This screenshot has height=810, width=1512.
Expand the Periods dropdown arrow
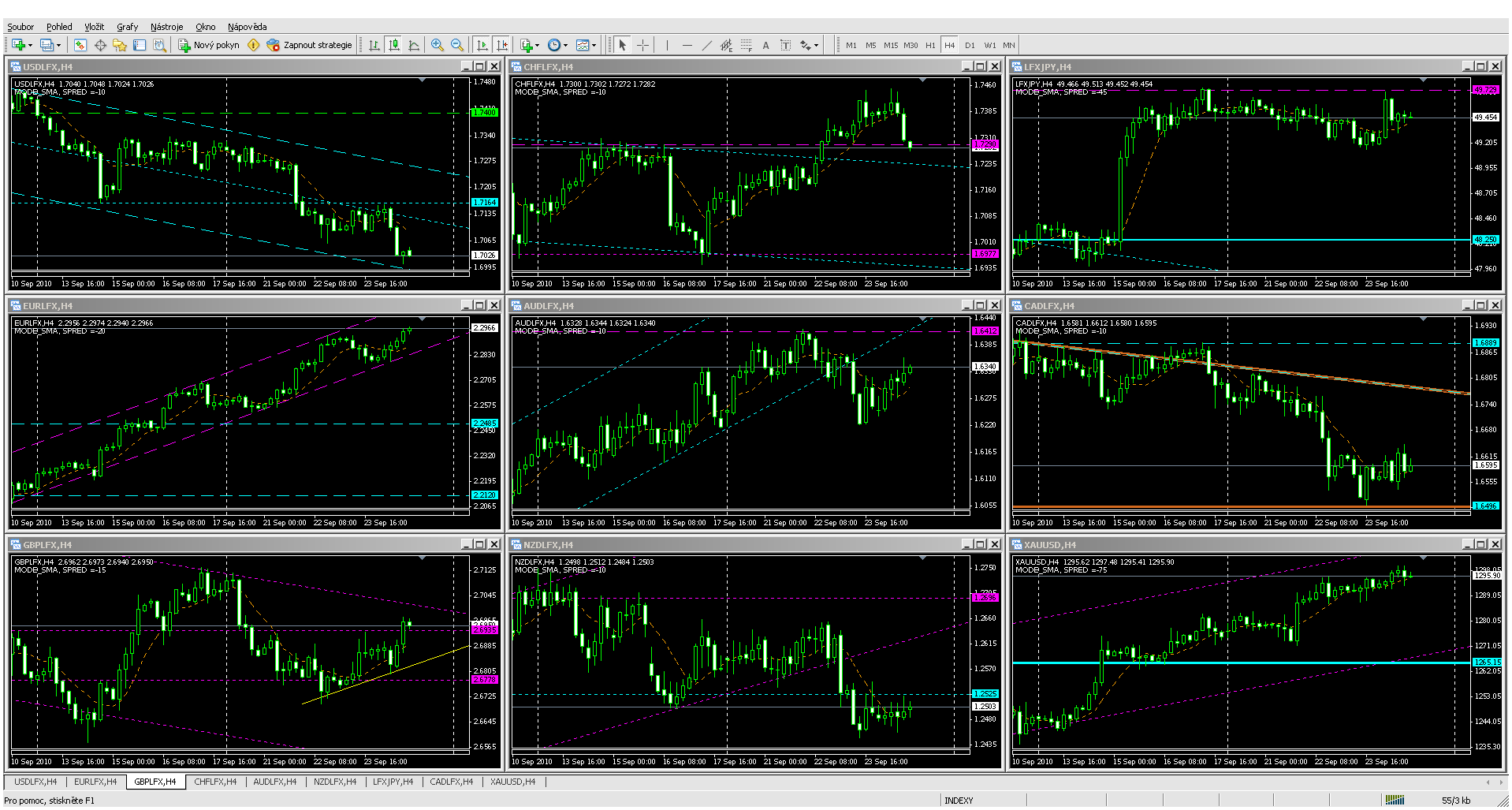pos(565,46)
